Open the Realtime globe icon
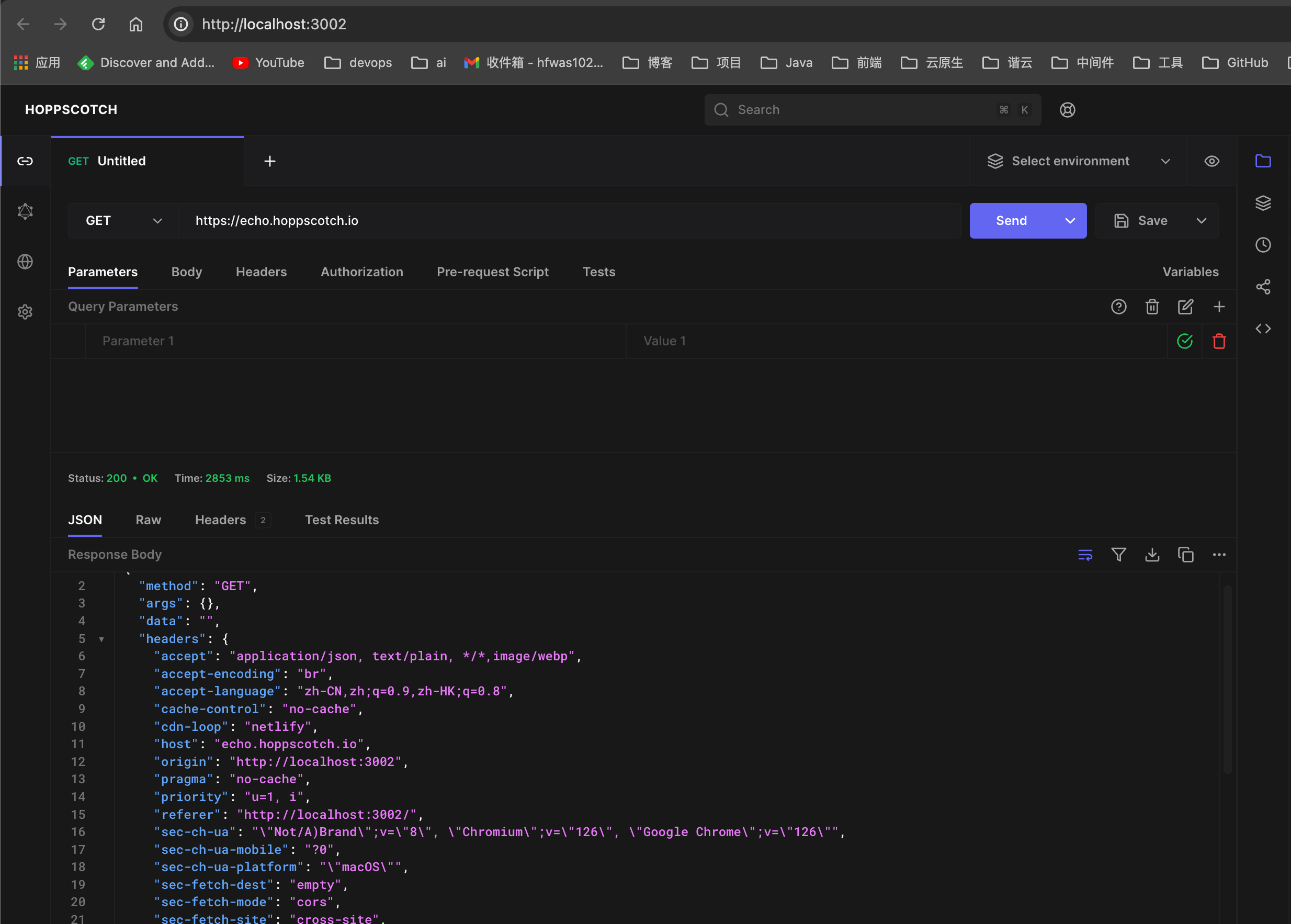The height and width of the screenshot is (924, 1291). (x=25, y=262)
